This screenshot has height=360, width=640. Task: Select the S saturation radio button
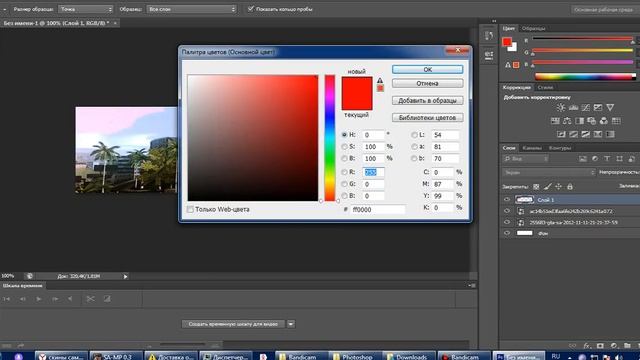click(x=344, y=147)
